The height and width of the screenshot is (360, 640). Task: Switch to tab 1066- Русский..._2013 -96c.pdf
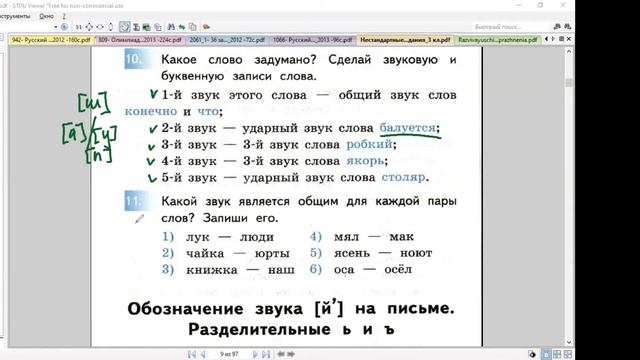pos(312,40)
